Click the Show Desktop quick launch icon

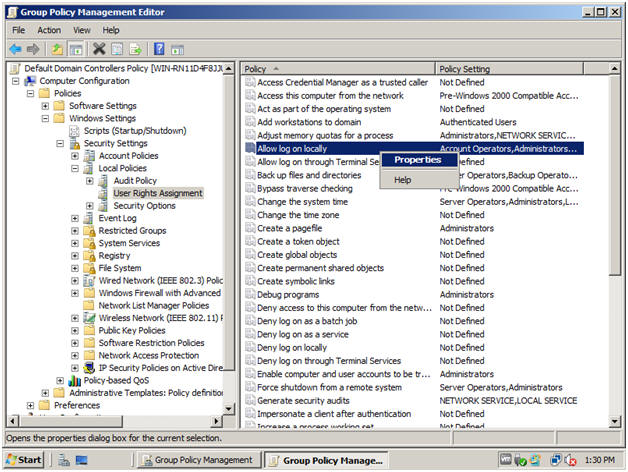[81, 460]
